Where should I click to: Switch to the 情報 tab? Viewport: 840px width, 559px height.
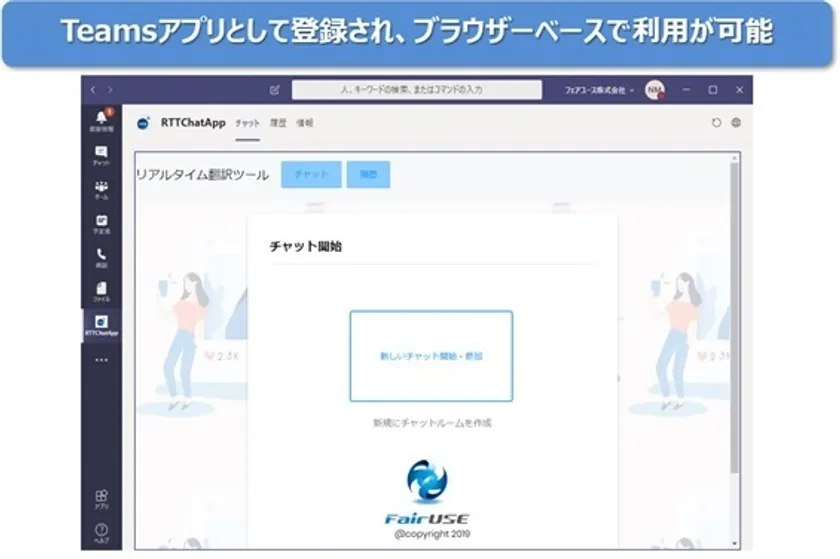305,123
